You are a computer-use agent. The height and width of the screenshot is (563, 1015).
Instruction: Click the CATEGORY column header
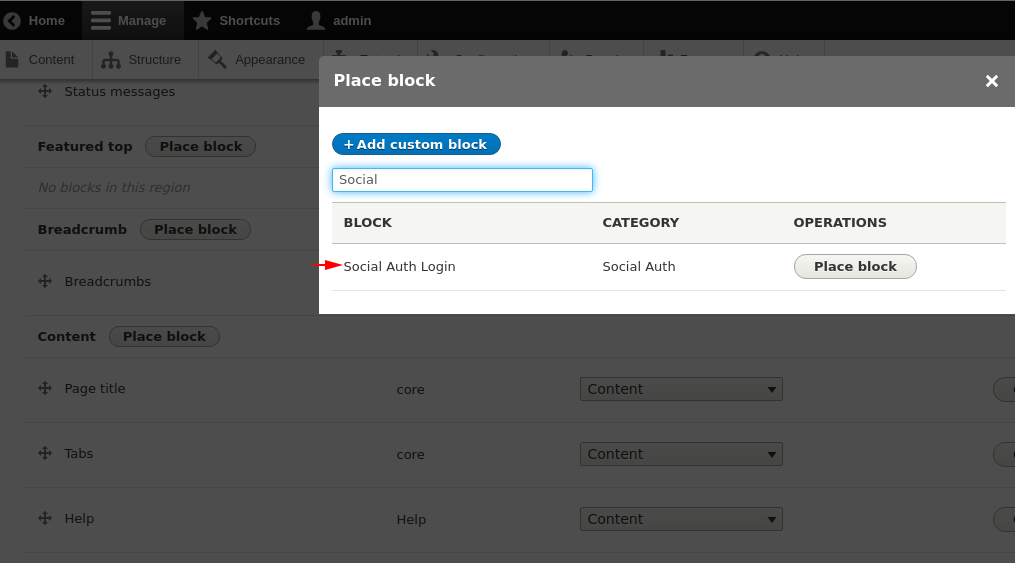click(x=641, y=223)
